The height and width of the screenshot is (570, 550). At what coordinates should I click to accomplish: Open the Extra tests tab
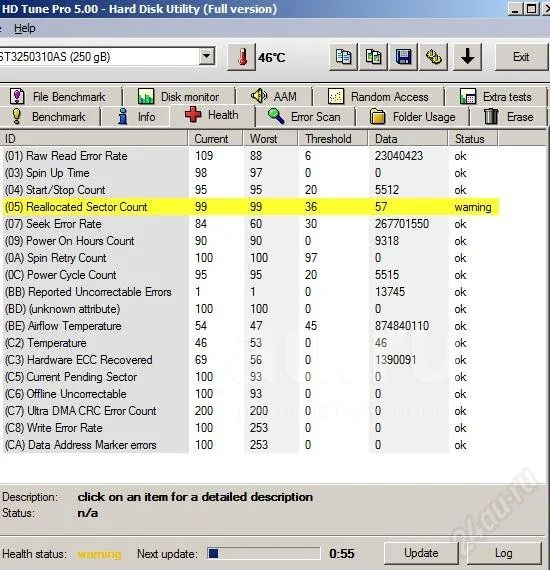coord(496,97)
